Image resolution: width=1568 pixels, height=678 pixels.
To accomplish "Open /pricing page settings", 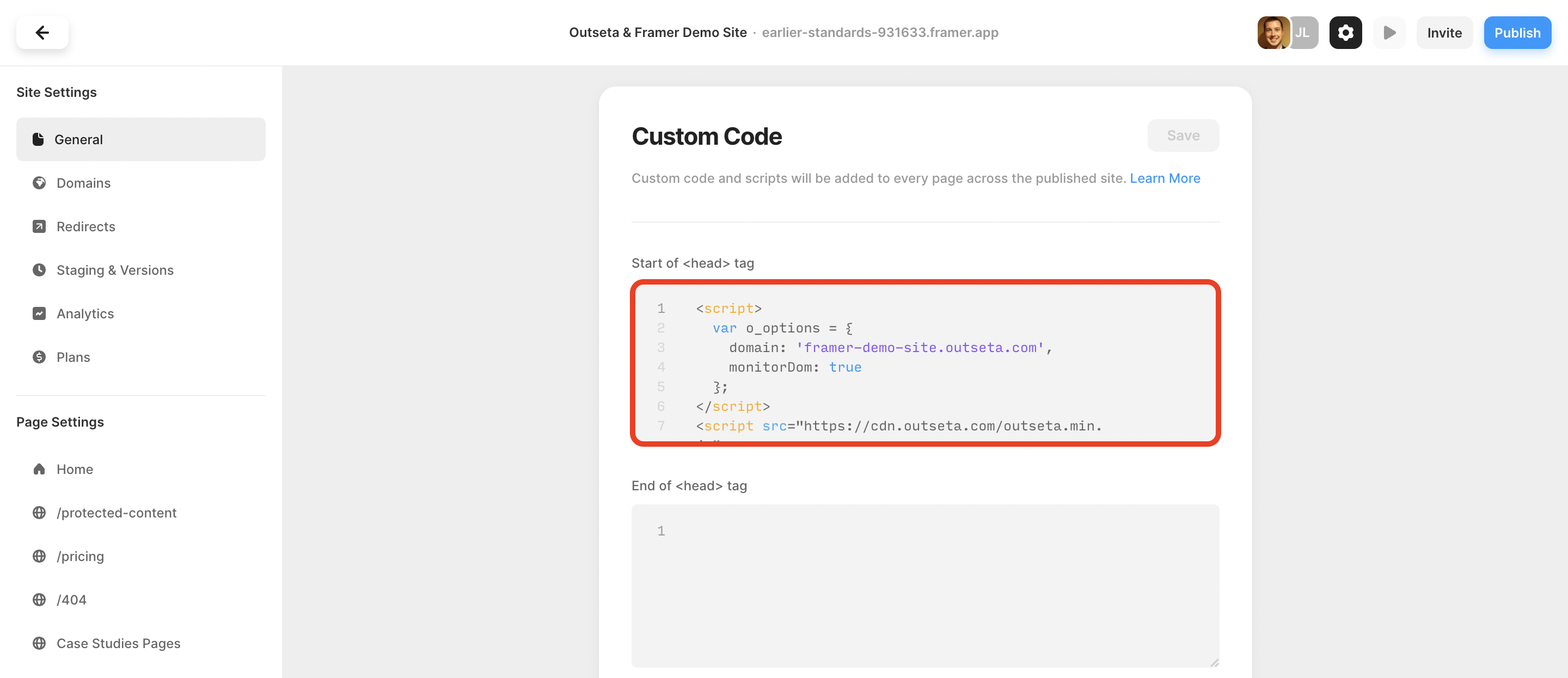I will click(x=79, y=556).
